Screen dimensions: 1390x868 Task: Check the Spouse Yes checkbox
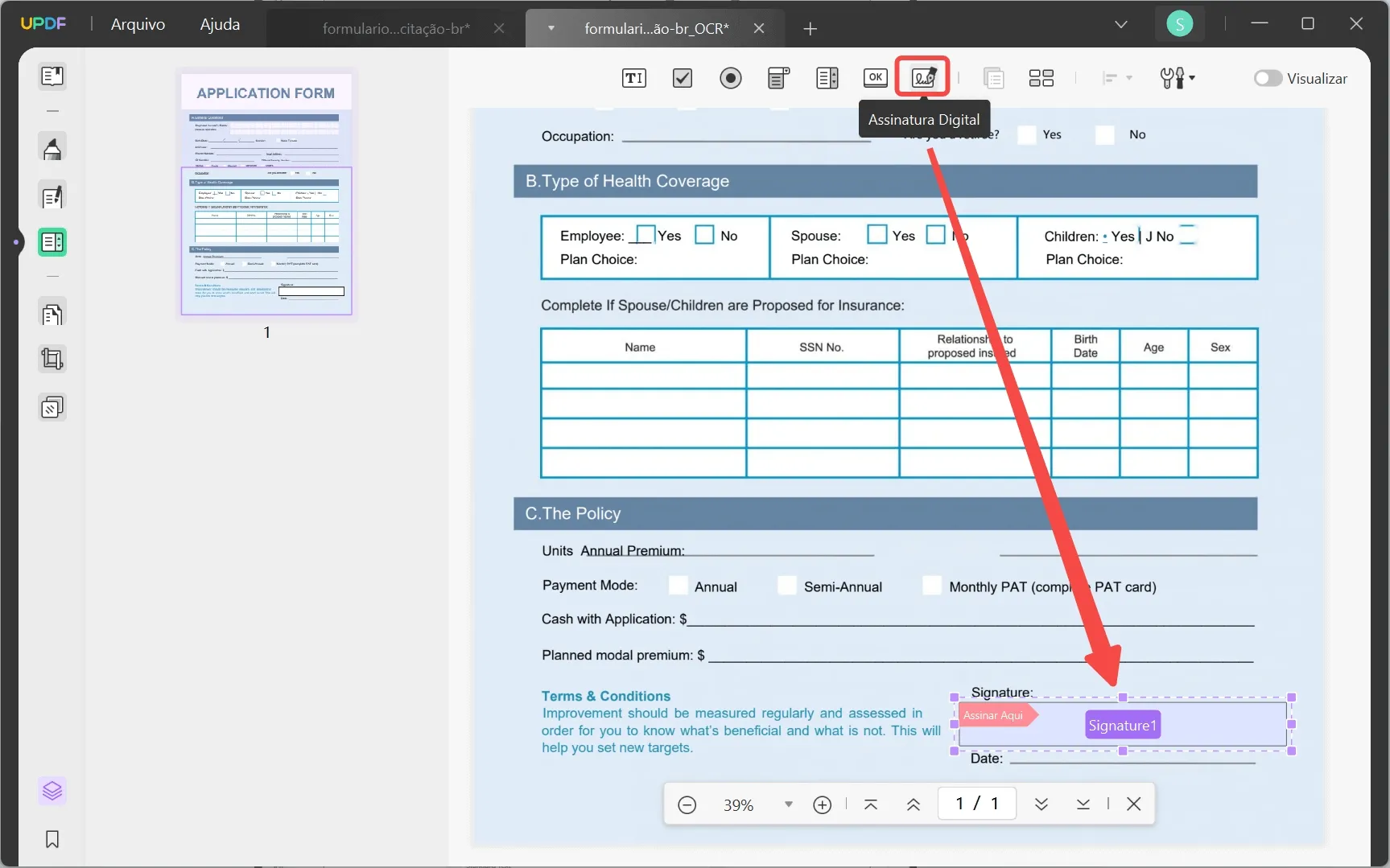[877, 234]
